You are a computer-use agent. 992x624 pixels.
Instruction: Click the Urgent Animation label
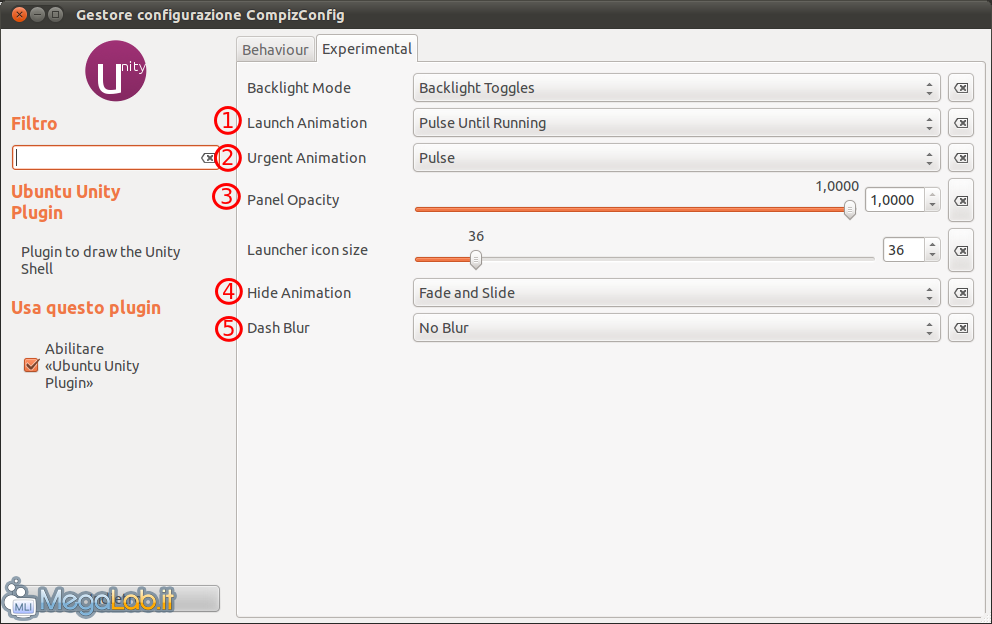306,158
